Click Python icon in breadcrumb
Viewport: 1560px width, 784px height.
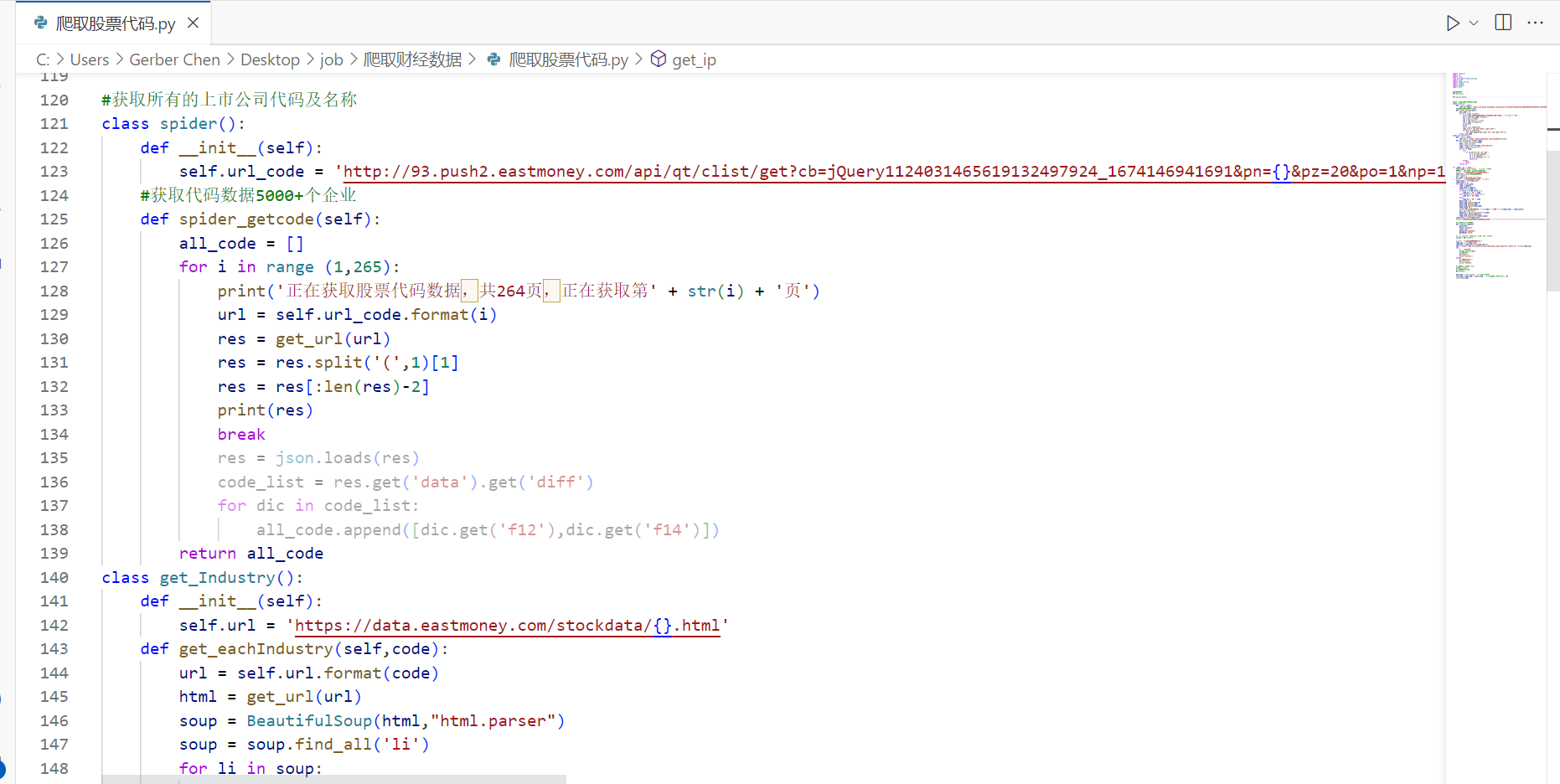click(x=493, y=59)
